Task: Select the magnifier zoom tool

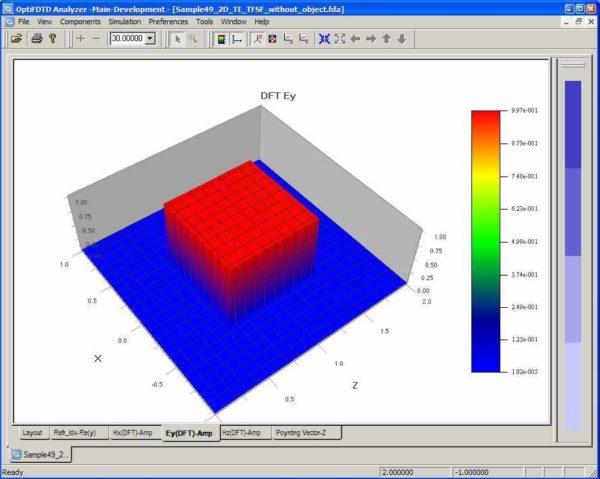Action: pyautogui.click(x=192, y=38)
